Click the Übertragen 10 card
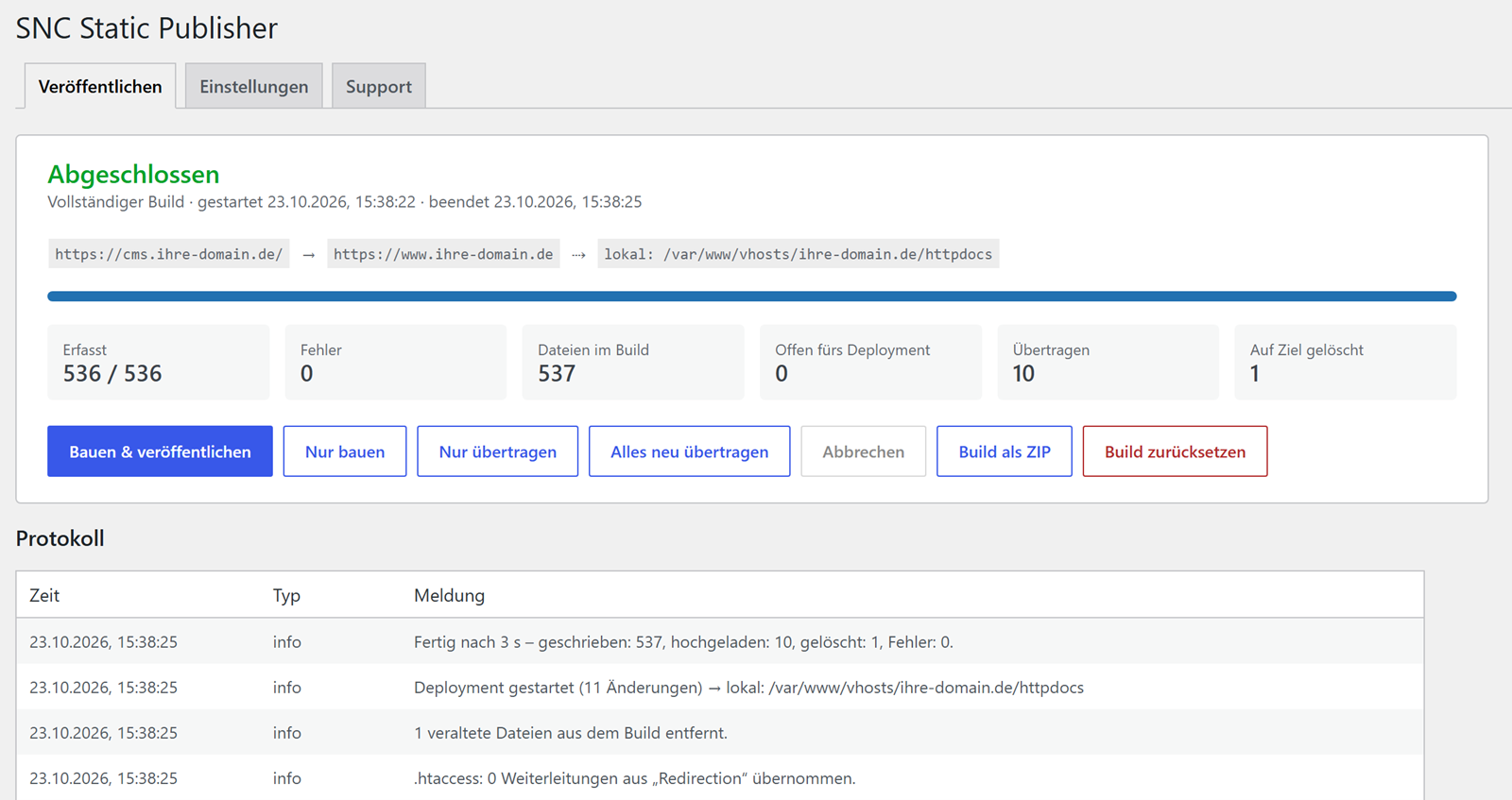This screenshot has height=800, width=1512. (1108, 363)
